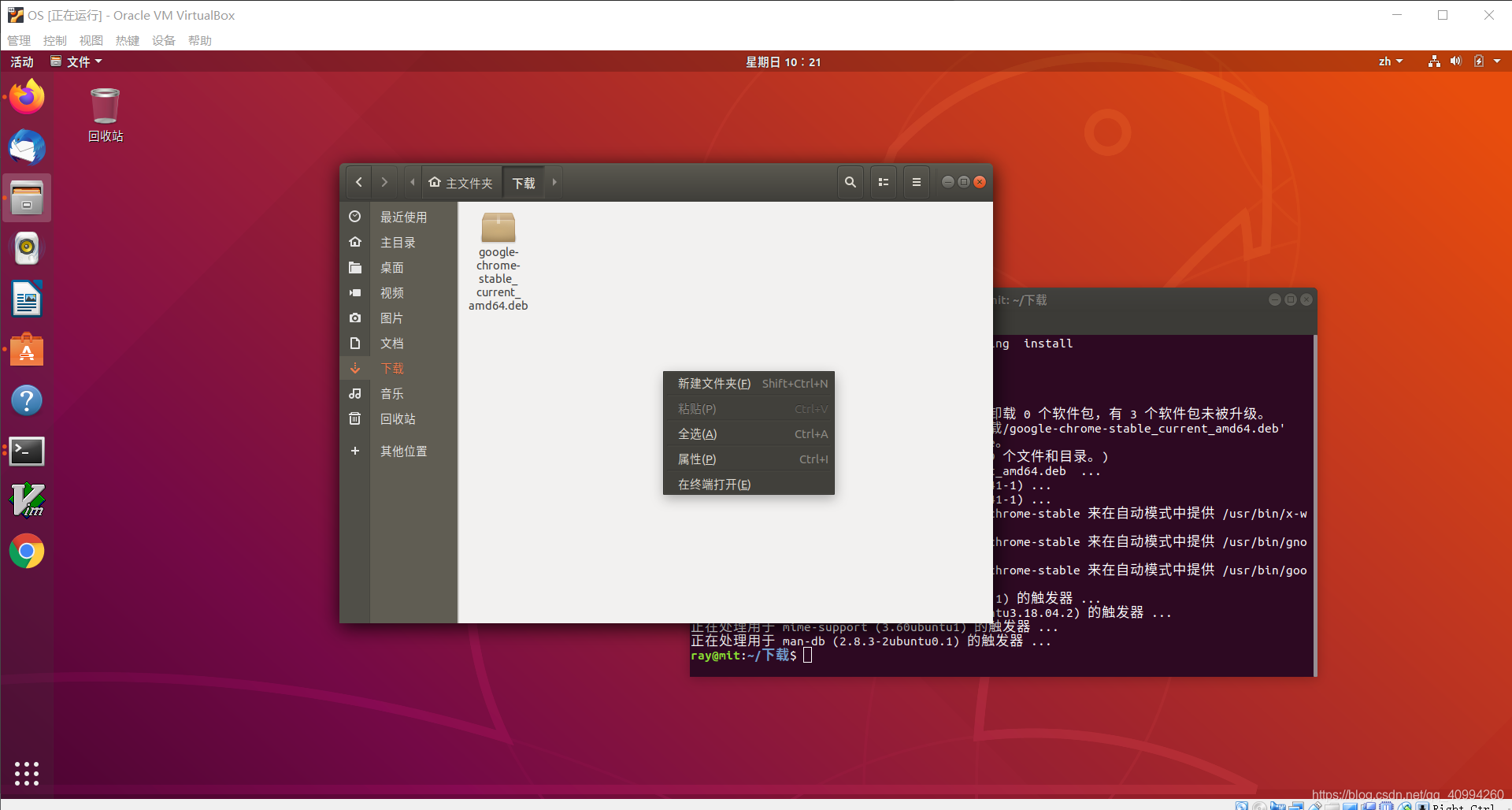Open the hamburger menu in file manager

[x=917, y=182]
